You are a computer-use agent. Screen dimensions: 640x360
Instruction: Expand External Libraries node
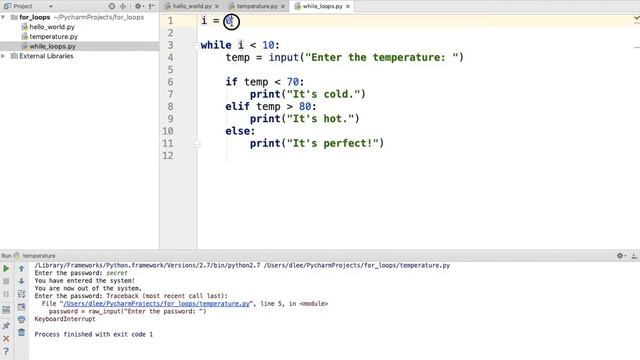(x=3, y=56)
